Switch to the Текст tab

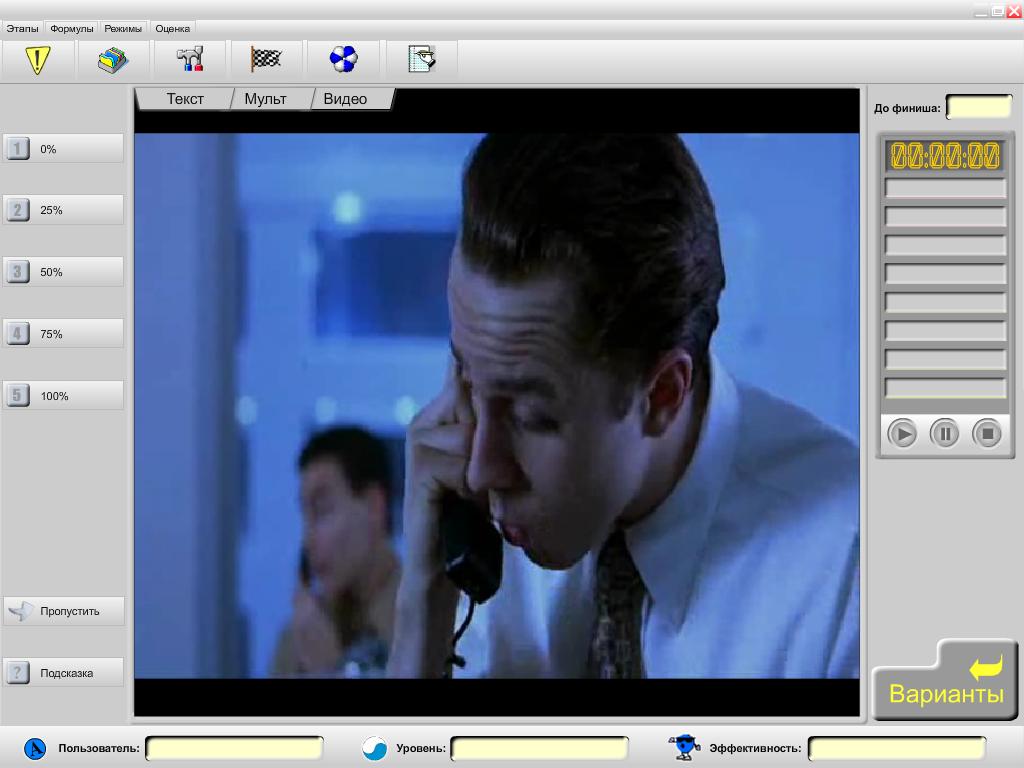point(185,99)
